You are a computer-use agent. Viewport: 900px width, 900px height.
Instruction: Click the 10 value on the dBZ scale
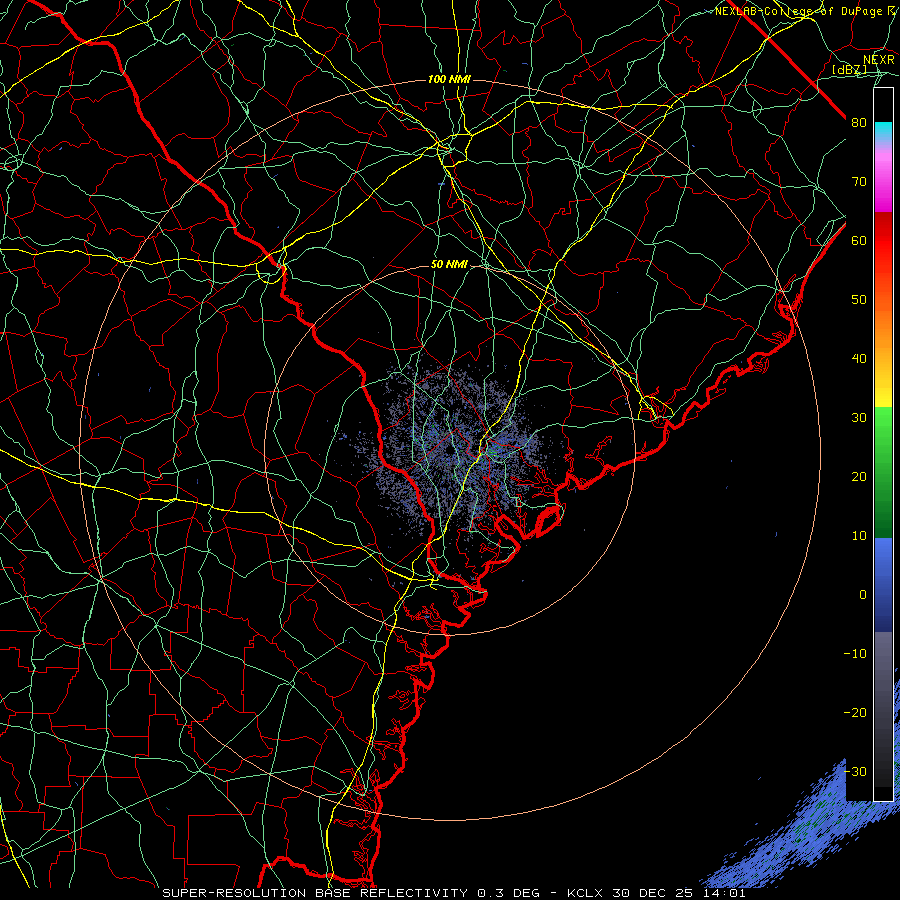[x=859, y=536]
